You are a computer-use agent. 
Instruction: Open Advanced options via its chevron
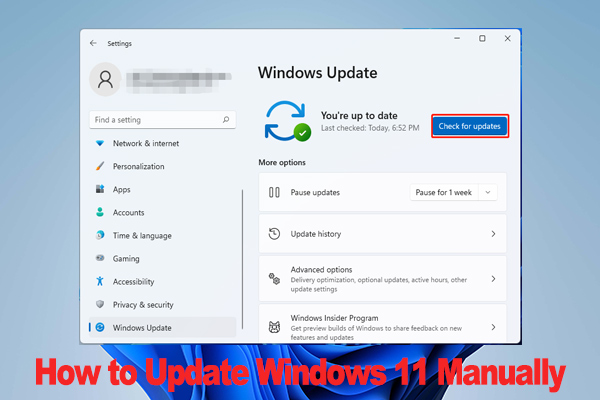point(493,279)
